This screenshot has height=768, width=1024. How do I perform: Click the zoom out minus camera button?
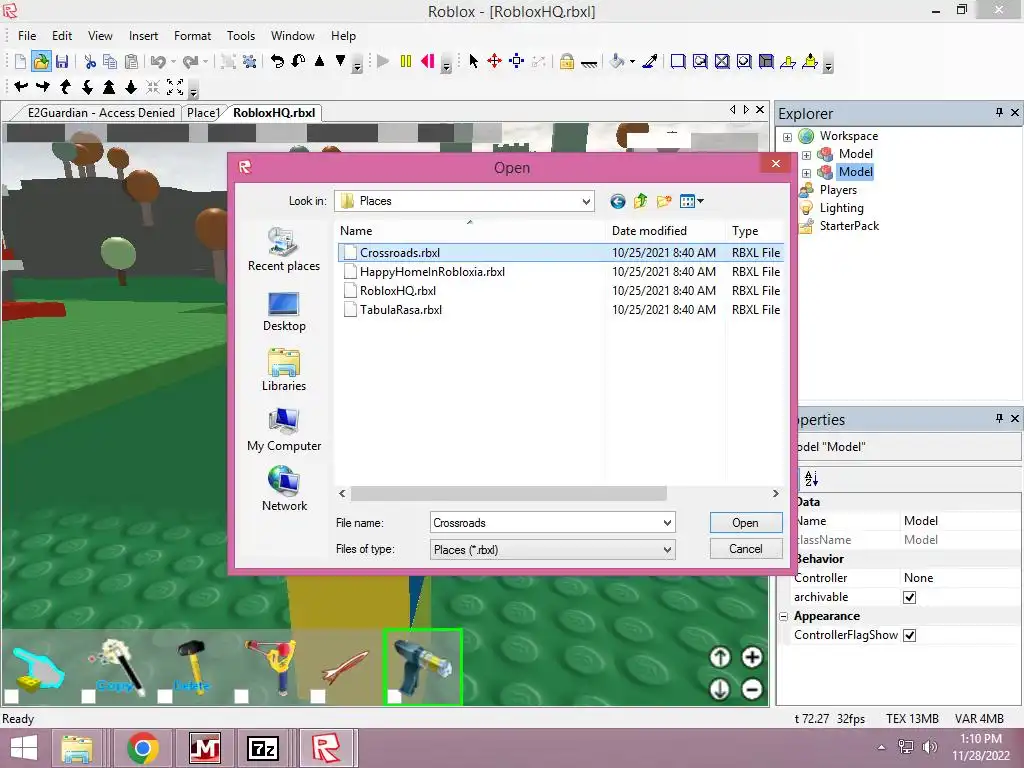click(752, 689)
